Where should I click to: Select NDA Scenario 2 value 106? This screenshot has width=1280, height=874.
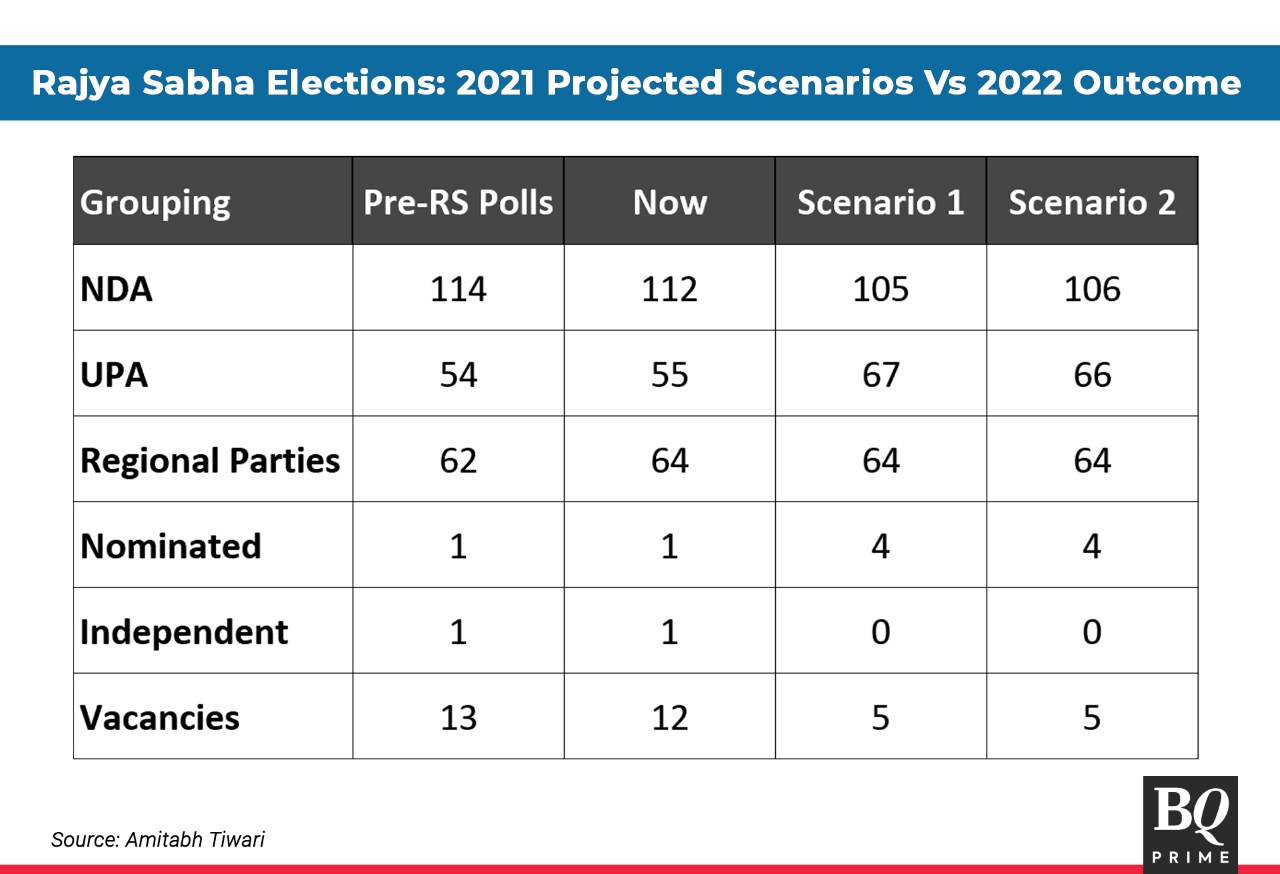point(1091,289)
